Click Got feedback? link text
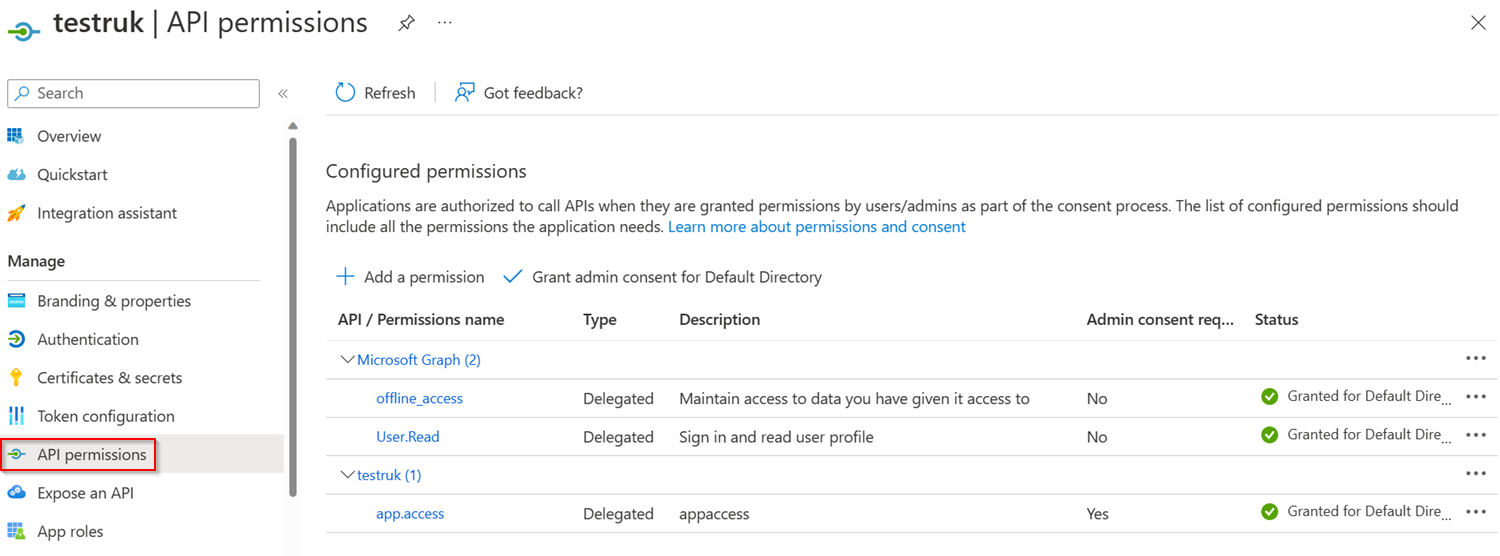 click(533, 93)
